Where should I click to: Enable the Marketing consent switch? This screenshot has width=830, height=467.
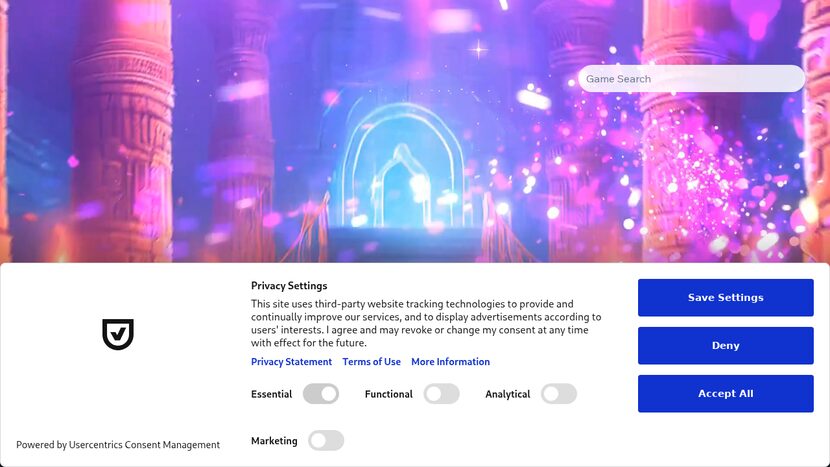coord(326,441)
